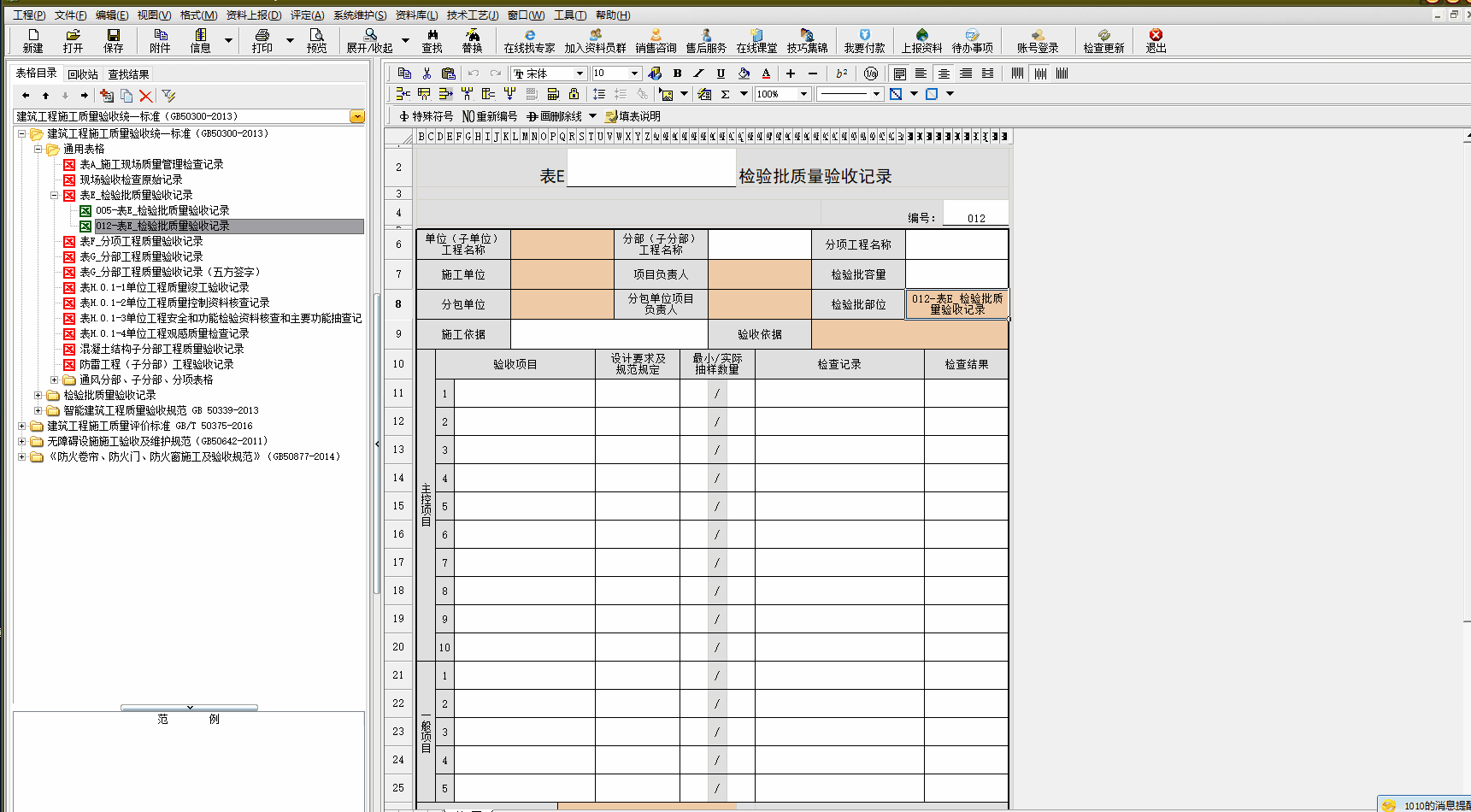Expand the 检验批质量验收记录 tree folder

[38, 395]
